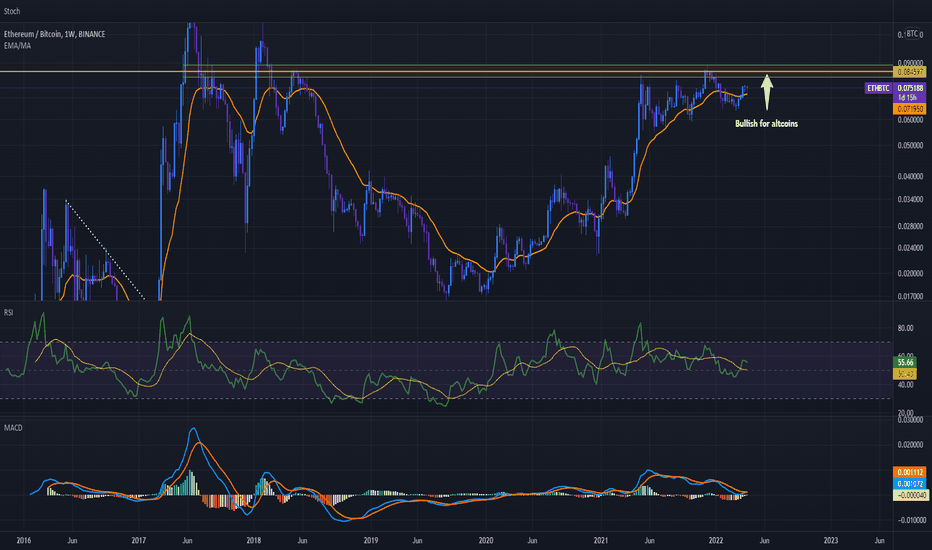Click the 0.040000 price scale label
The image size is (932, 550).
910,177
